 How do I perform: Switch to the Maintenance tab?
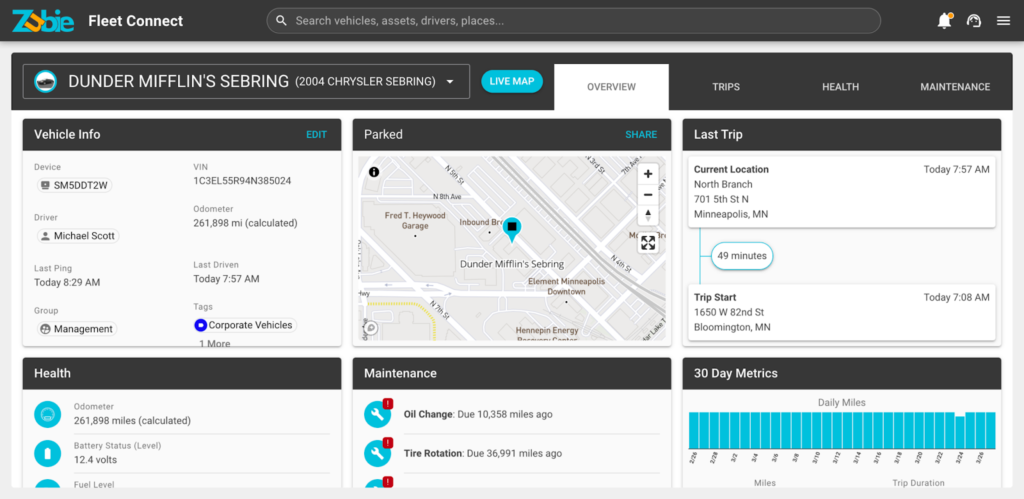955,87
